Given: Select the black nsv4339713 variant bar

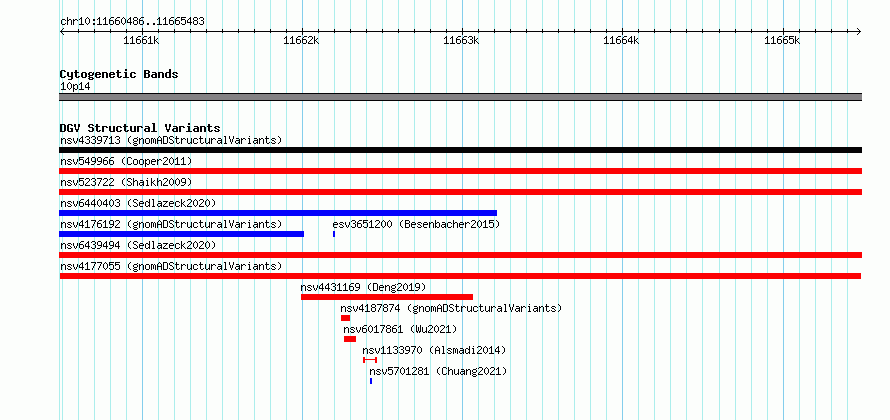Looking at the screenshot, I should [x=460, y=150].
